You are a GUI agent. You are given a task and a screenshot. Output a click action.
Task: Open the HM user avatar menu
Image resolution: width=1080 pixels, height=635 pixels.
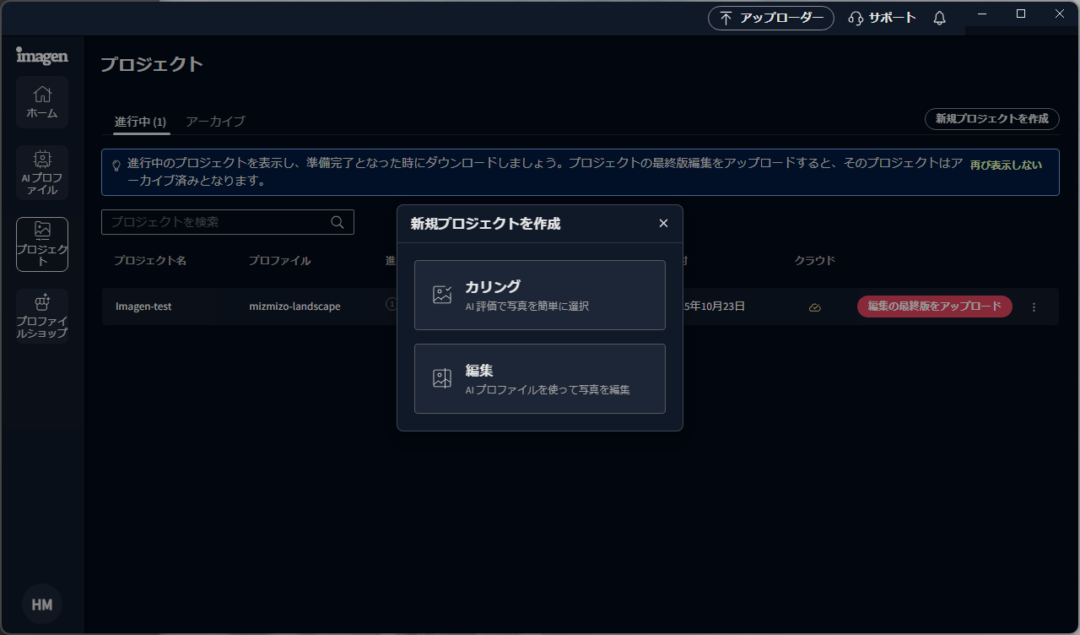tap(42, 605)
